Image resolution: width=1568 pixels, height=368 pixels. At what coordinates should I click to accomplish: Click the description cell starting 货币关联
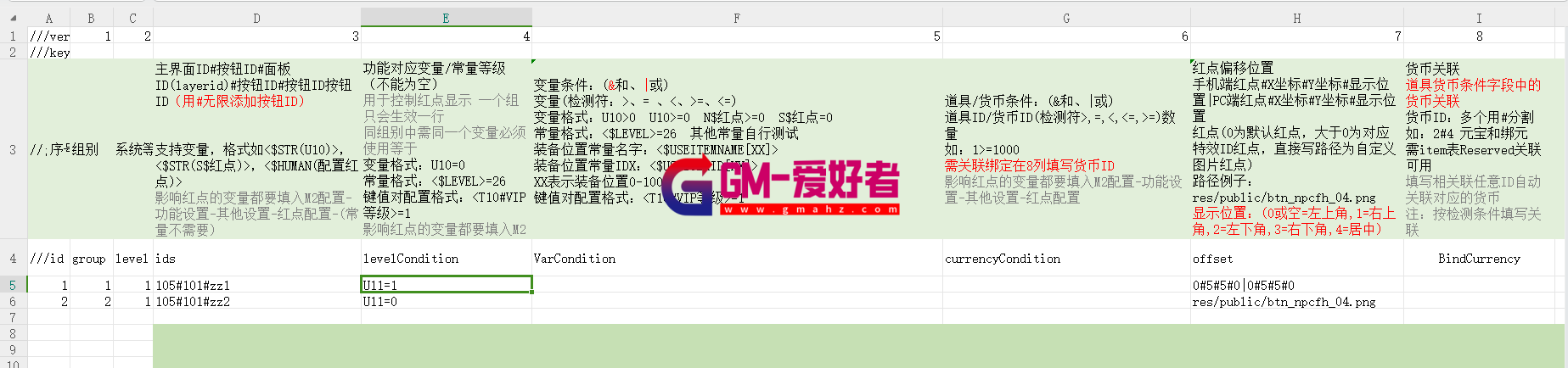(x=1479, y=149)
